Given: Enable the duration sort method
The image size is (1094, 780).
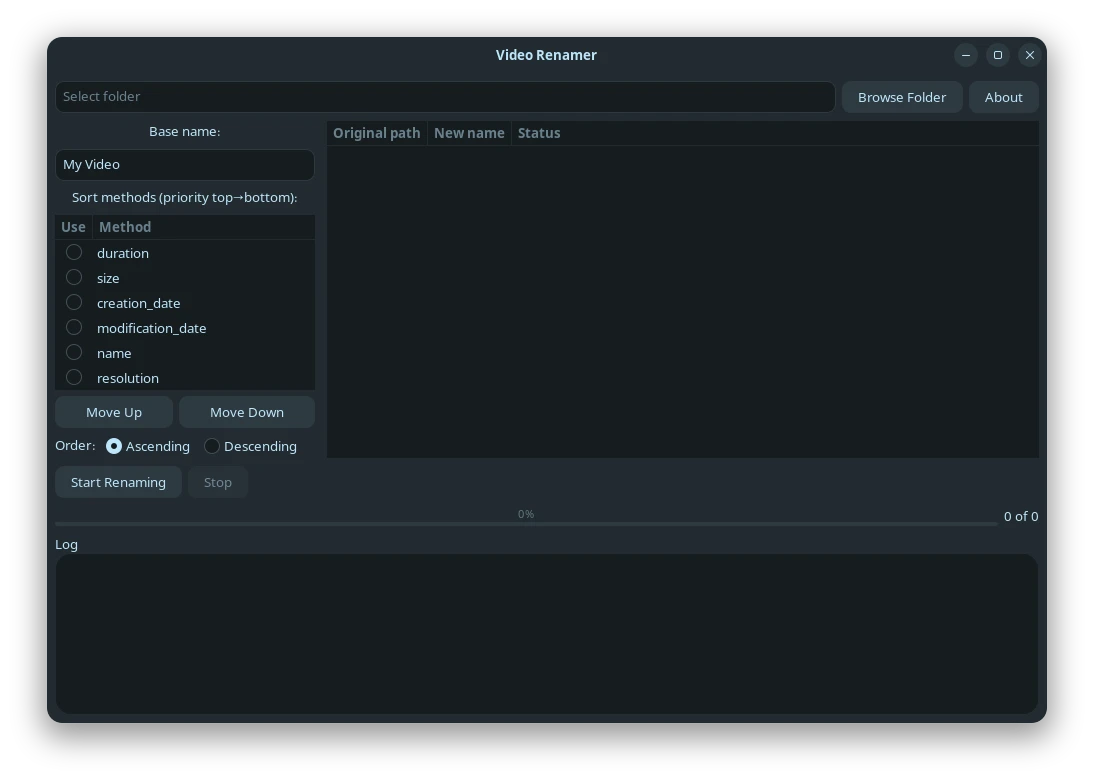Looking at the screenshot, I should [x=74, y=252].
